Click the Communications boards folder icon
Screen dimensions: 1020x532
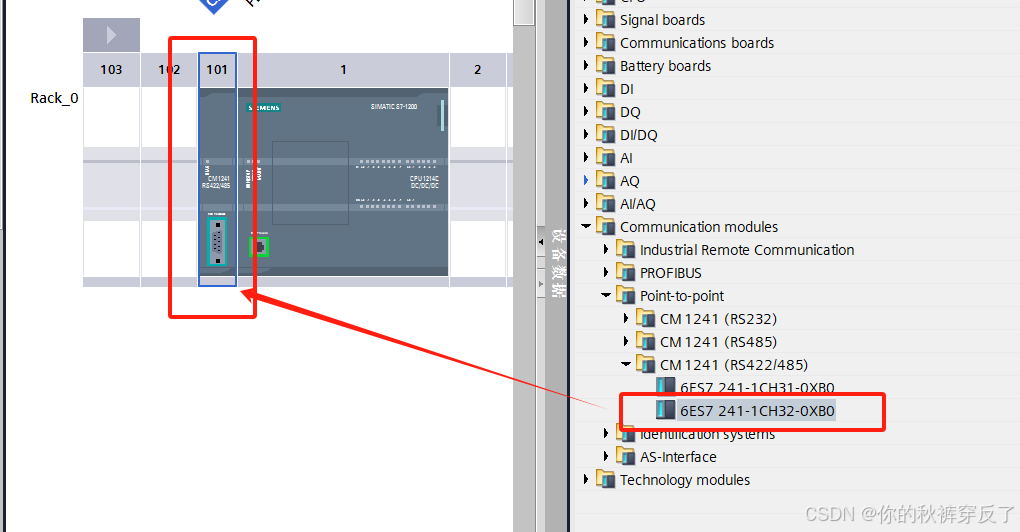click(x=605, y=42)
